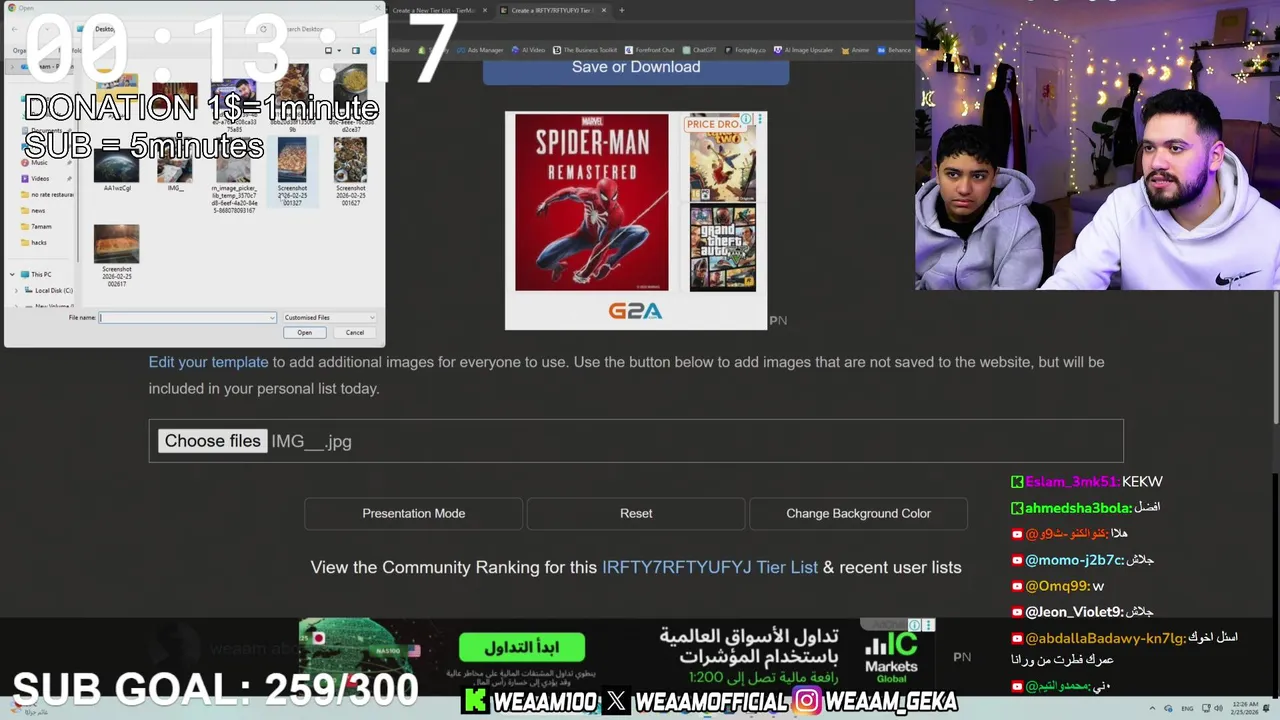Click the IC Markets Global logo

coord(890,656)
